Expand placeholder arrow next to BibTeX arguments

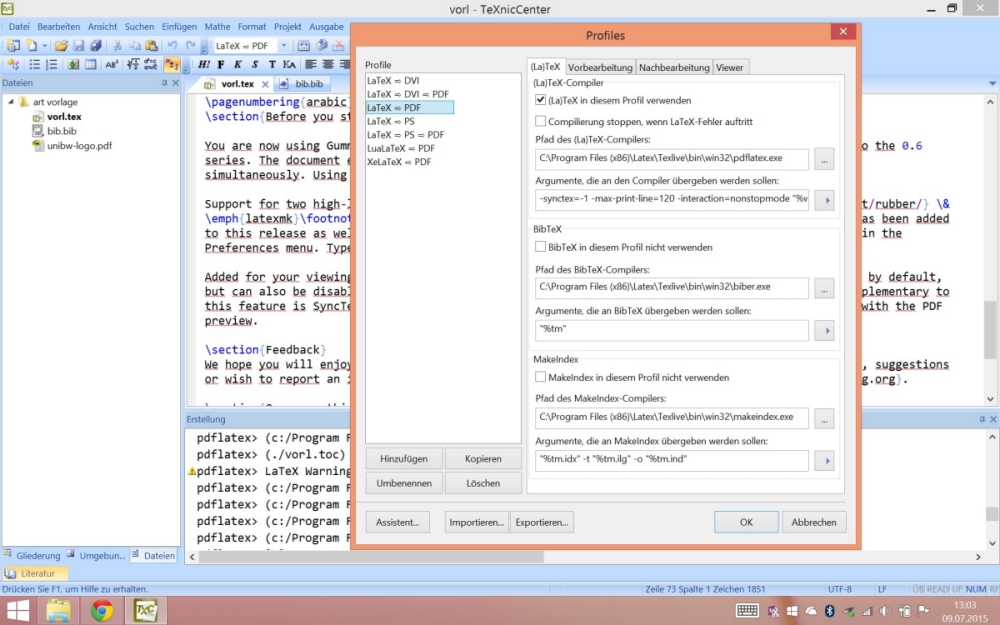[x=825, y=330]
